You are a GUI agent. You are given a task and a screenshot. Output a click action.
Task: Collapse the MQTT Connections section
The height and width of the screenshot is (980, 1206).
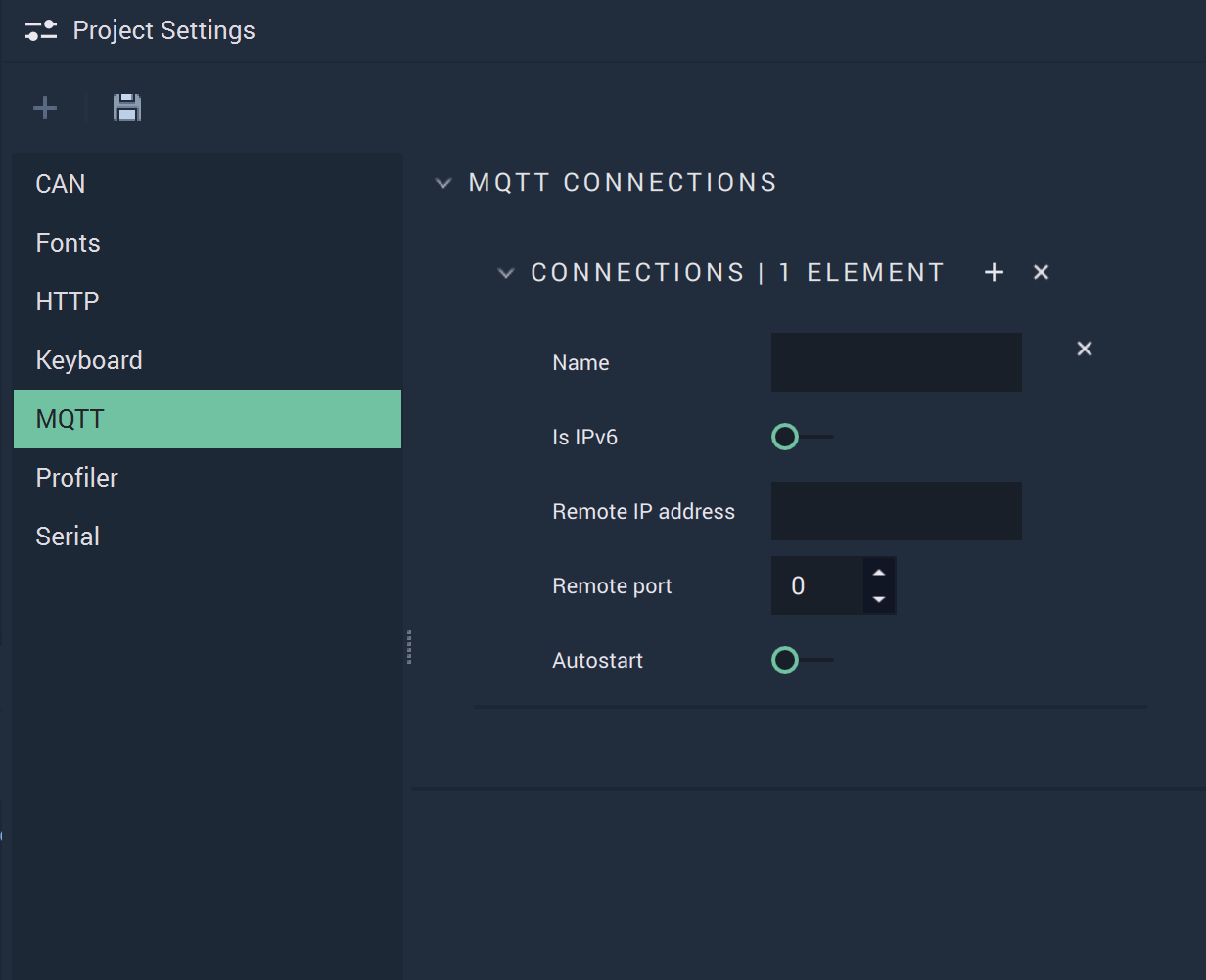pyautogui.click(x=443, y=183)
